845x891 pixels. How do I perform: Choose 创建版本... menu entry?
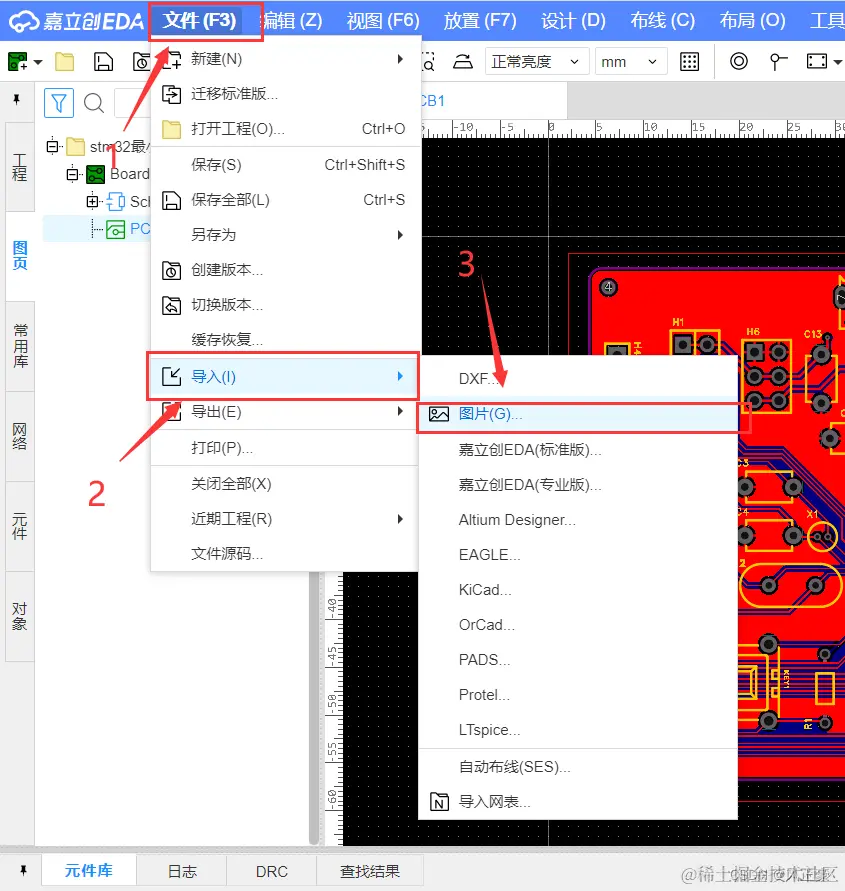click(286, 270)
